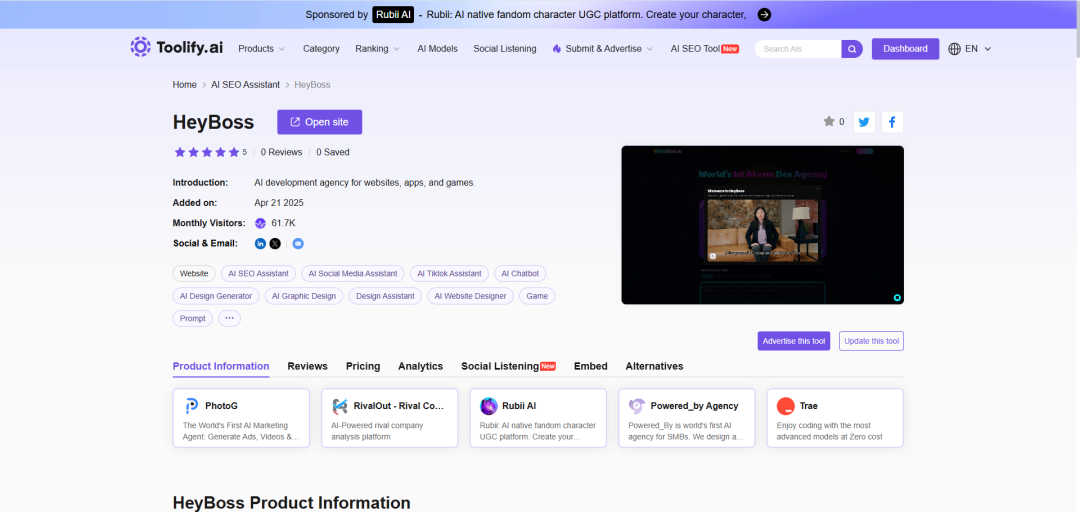This screenshot has height=512, width=1080.
Task: Select the Product Information tab
Action: [221, 366]
